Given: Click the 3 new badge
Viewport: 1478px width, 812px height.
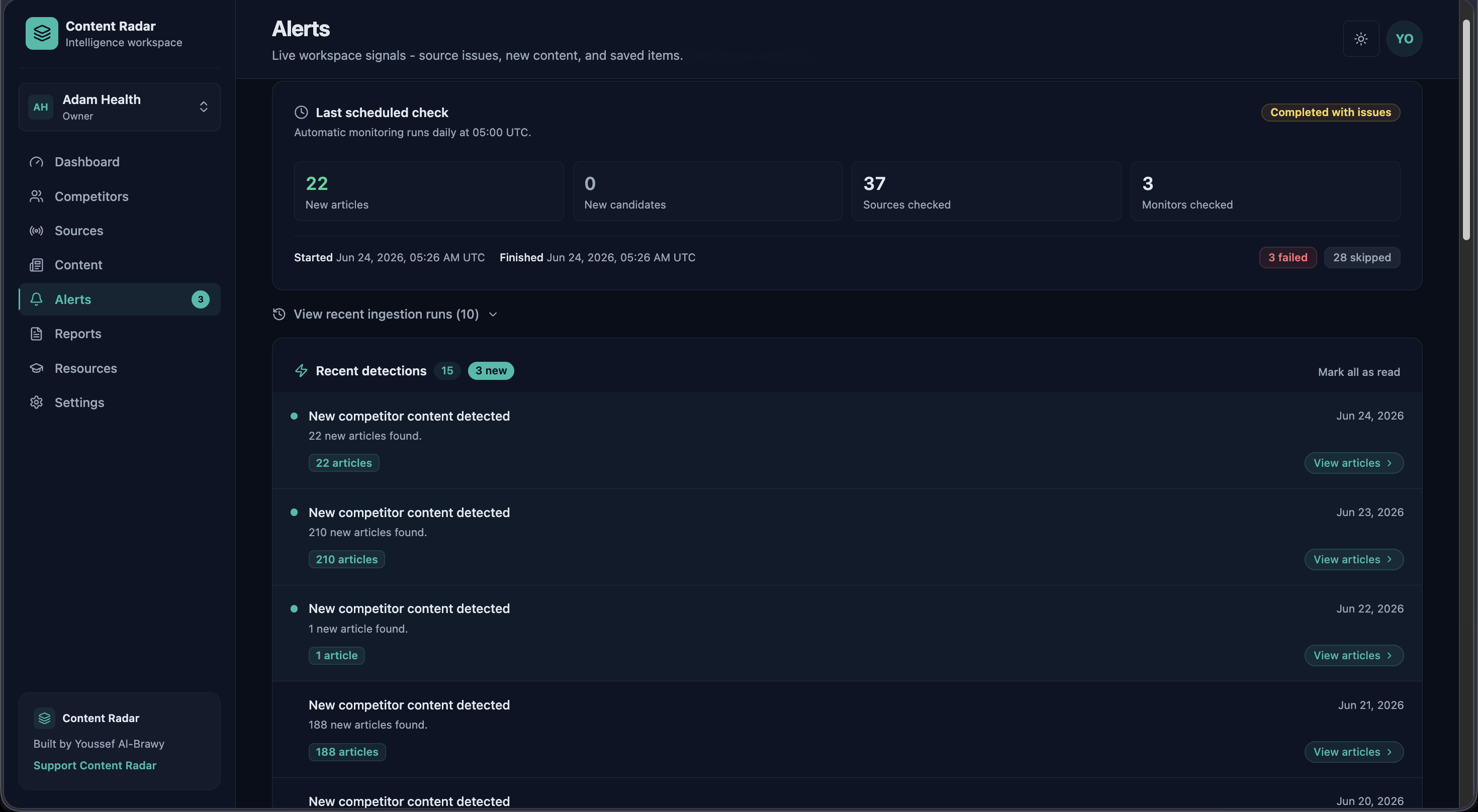Looking at the screenshot, I should (x=491, y=370).
